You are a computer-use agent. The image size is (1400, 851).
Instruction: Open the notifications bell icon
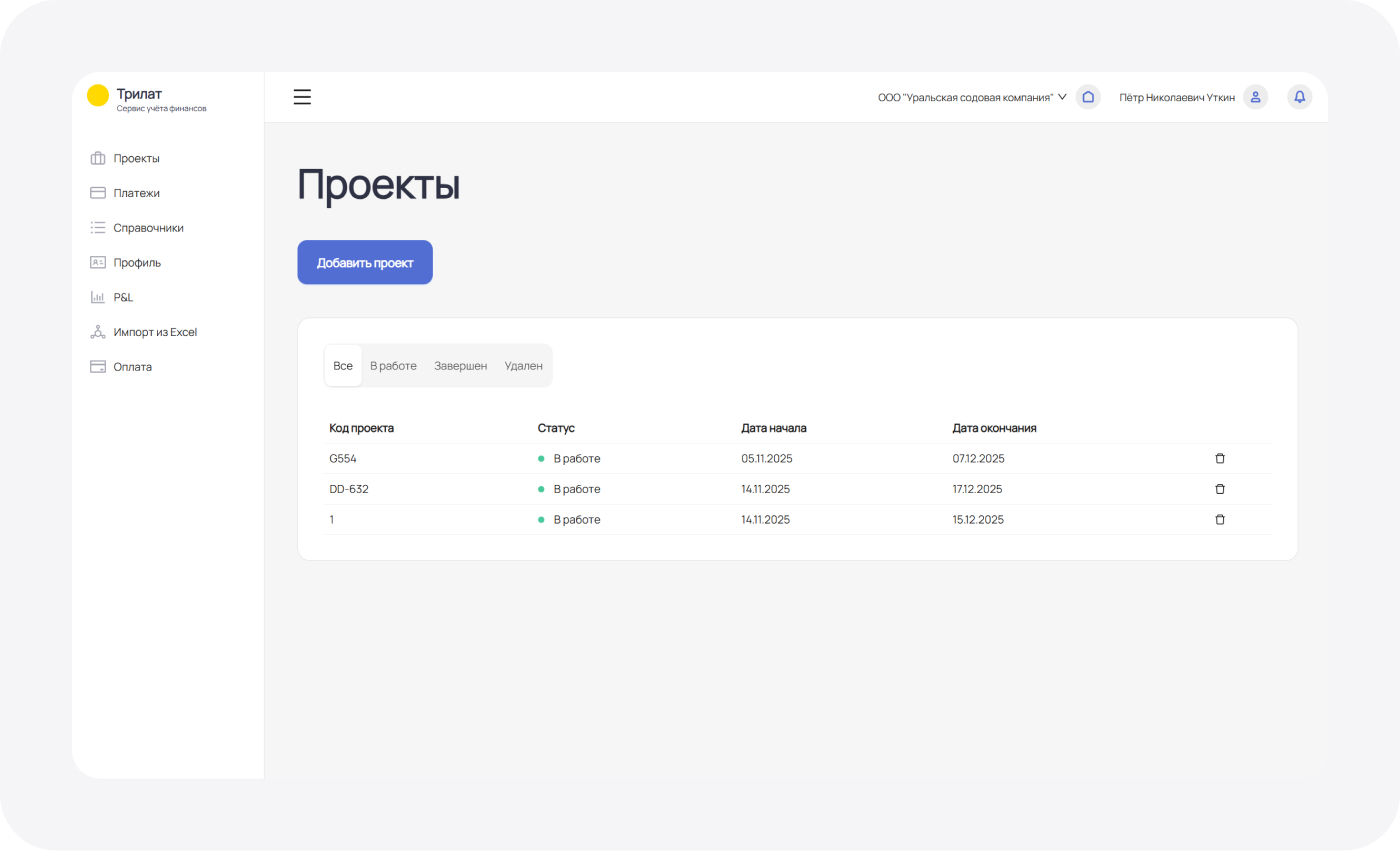(x=1299, y=97)
